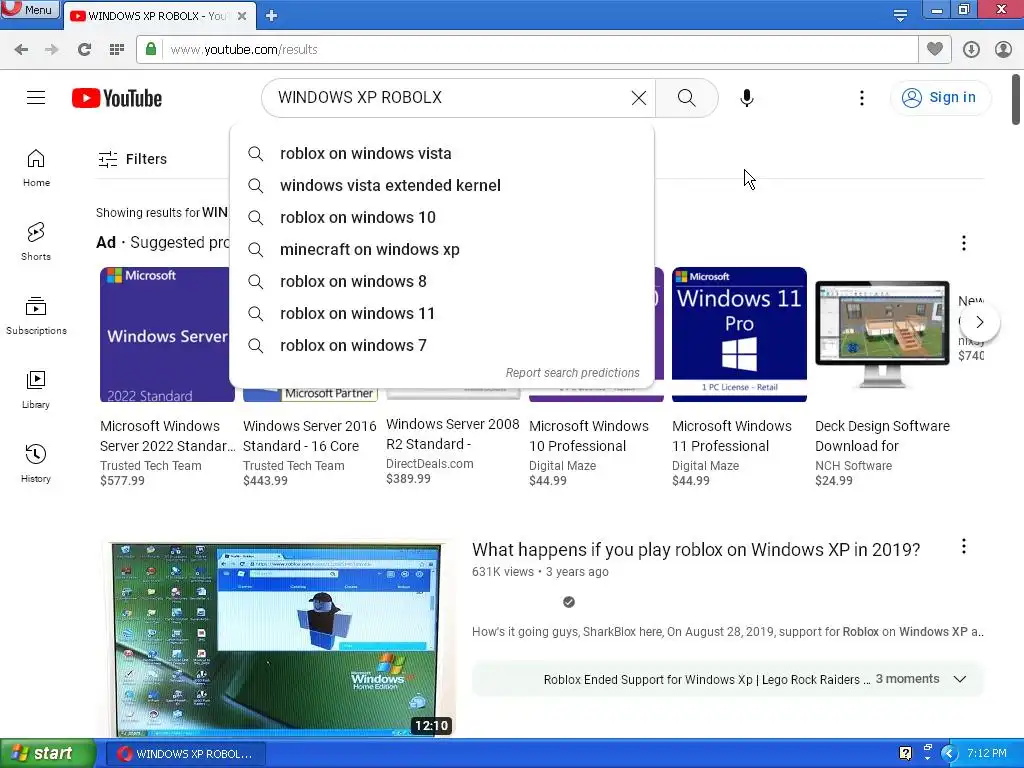Screen dimensions: 1024x768
Task: Open Shorts in the sidebar
Action: pos(36,242)
